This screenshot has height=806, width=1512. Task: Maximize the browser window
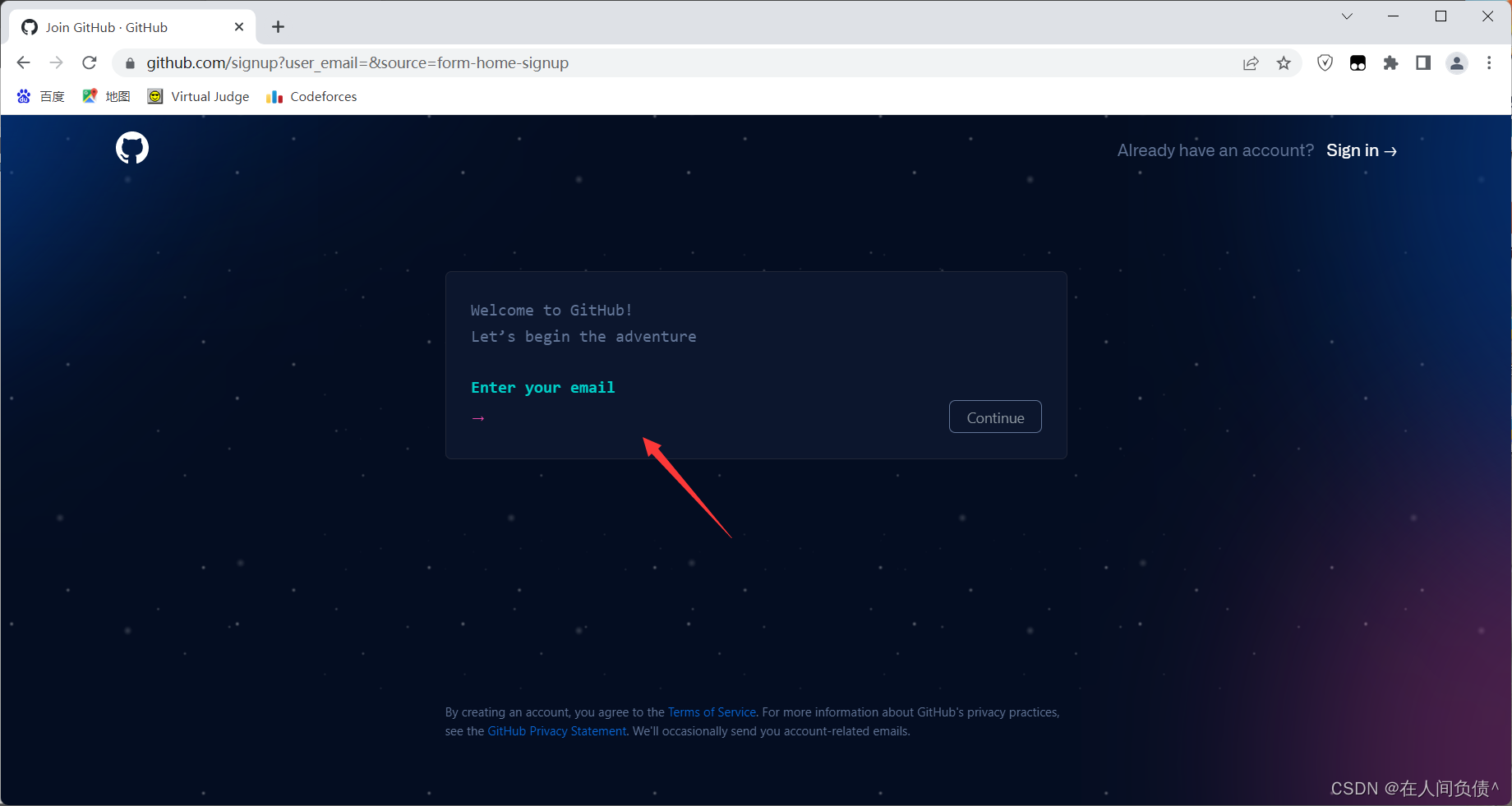coord(1441,16)
